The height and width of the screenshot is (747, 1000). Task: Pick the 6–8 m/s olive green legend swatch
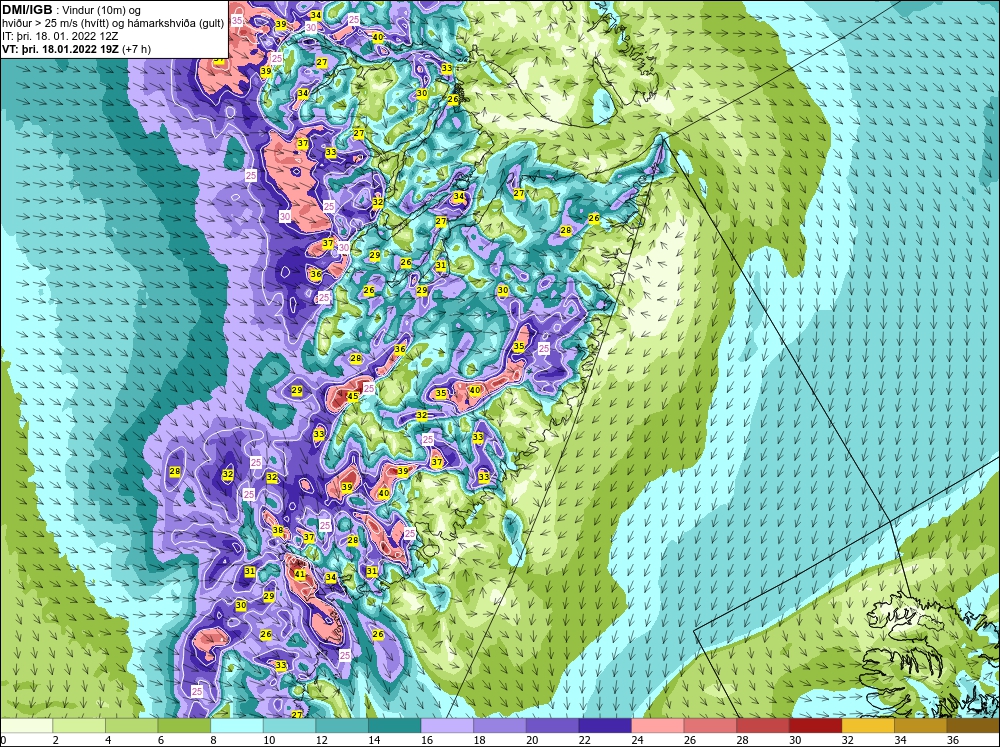[x=184, y=726]
